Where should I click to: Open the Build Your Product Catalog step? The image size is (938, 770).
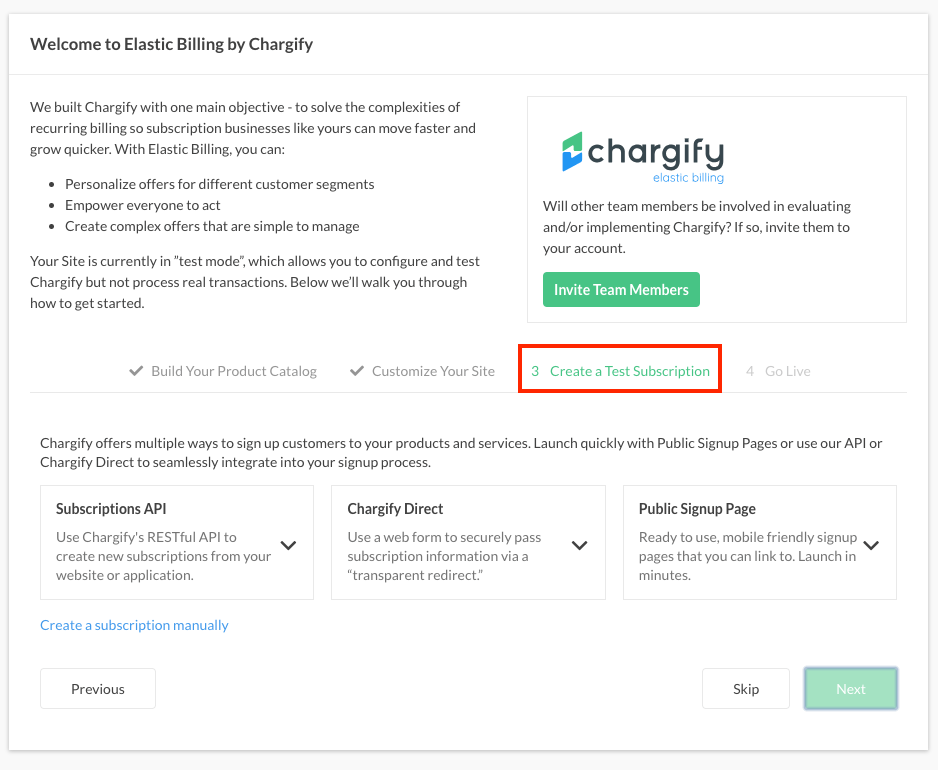click(234, 371)
